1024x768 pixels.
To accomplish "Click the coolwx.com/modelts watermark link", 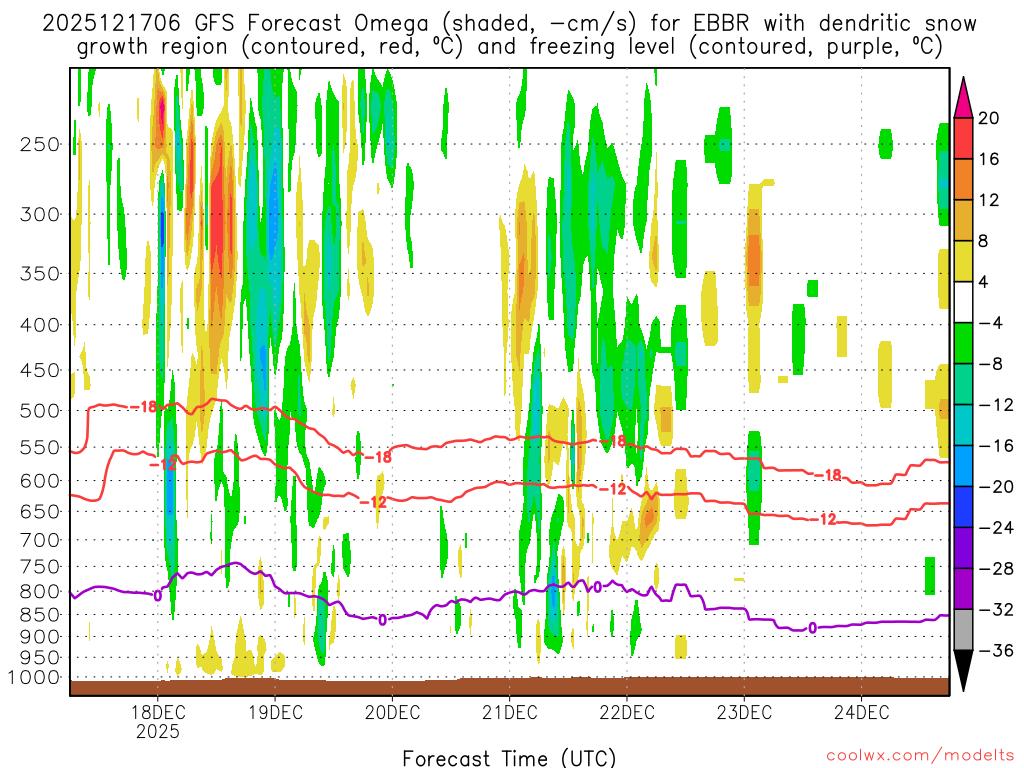I will click(920, 756).
